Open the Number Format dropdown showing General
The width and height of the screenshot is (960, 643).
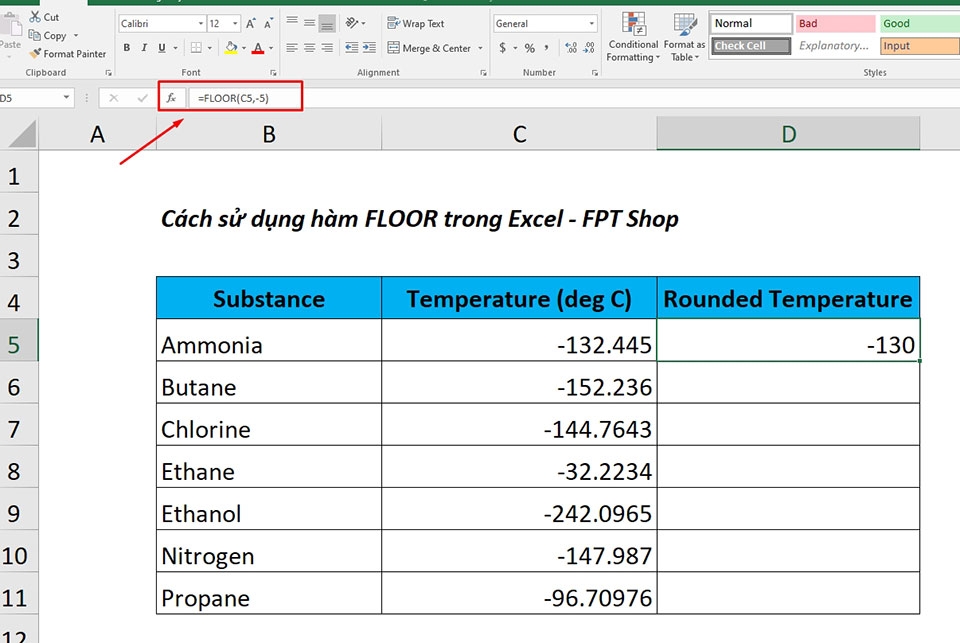(544, 22)
